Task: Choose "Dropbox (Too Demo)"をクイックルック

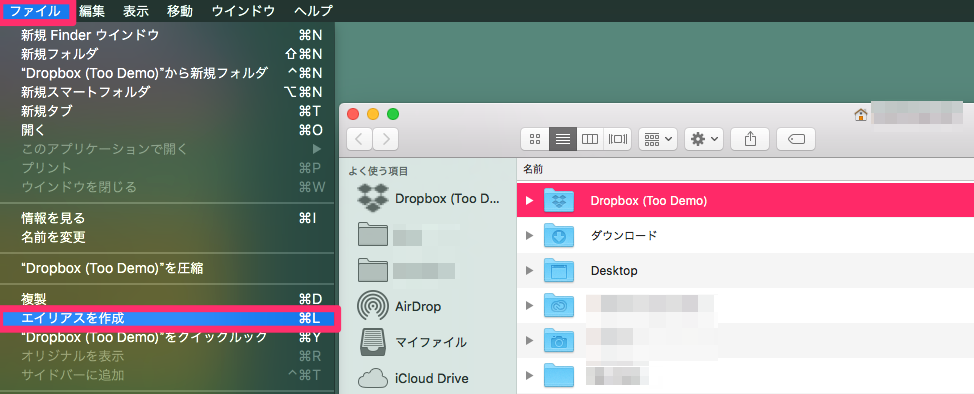Action: [x=168, y=337]
